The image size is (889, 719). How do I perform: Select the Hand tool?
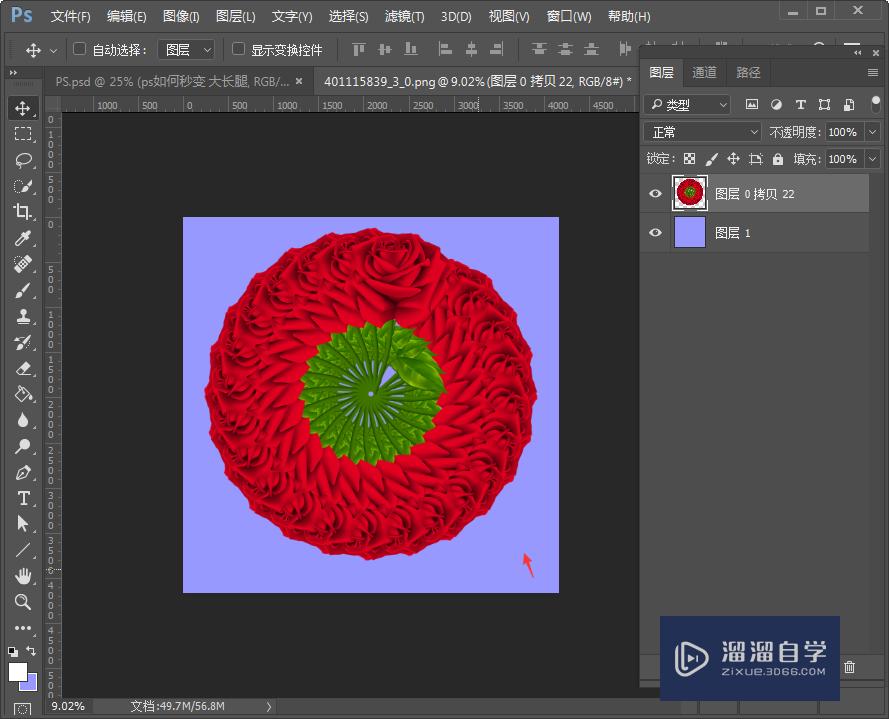click(x=23, y=576)
